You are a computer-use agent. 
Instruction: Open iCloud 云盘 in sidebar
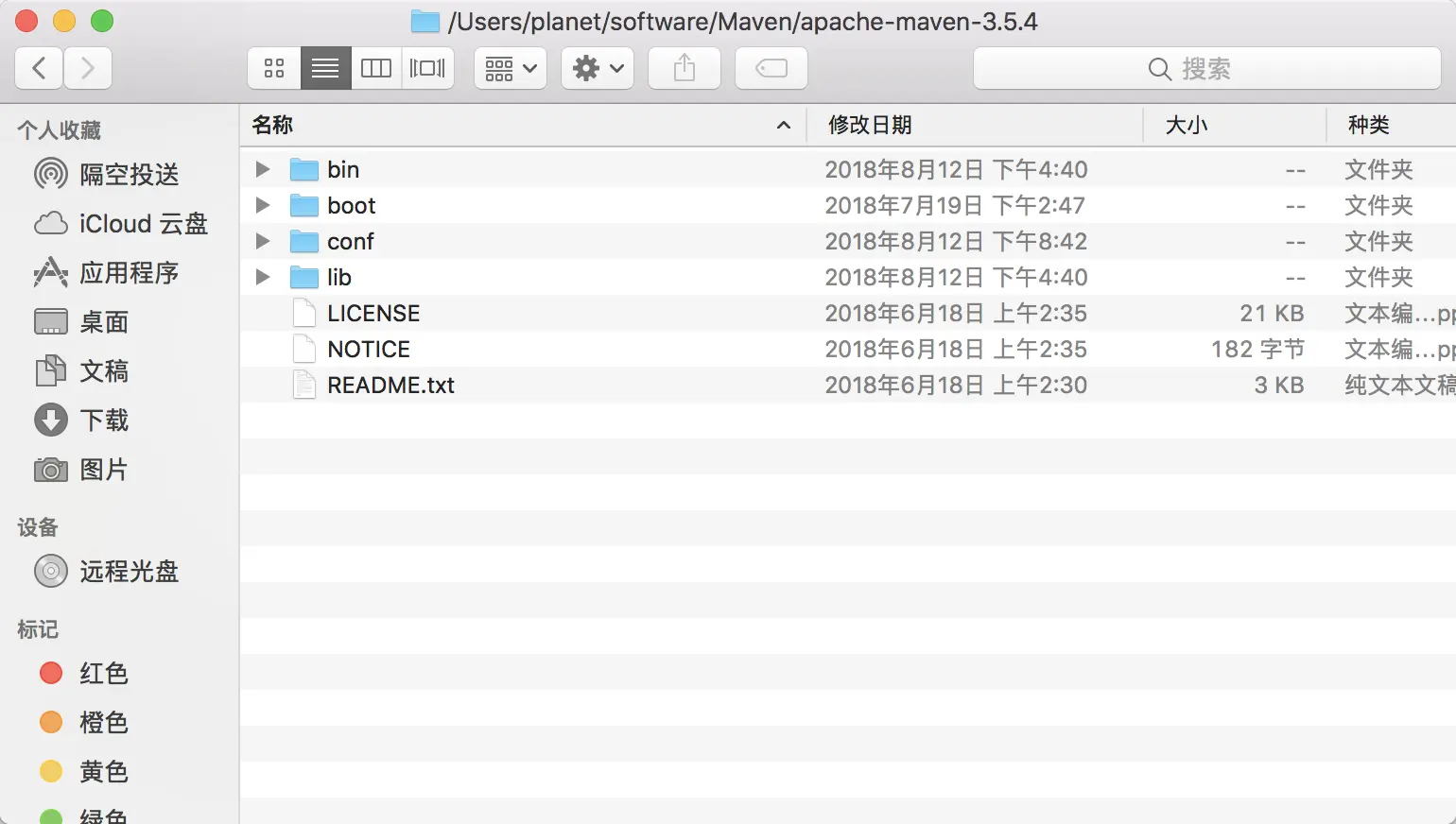[x=119, y=224]
